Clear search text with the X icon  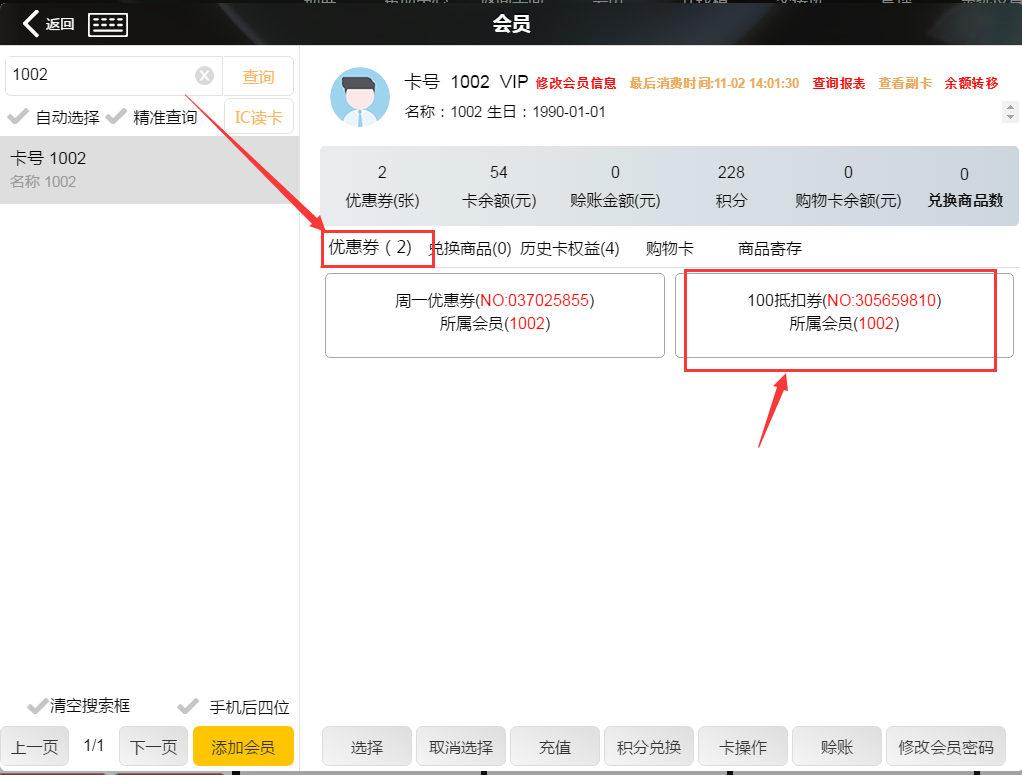click(x=204, y=76)
